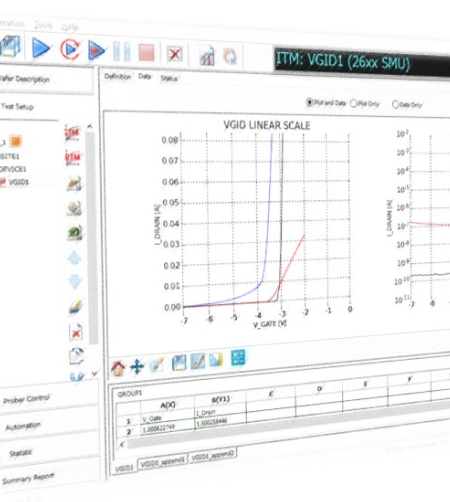Click the blue calculator icon below graph

tap(238, 357)
